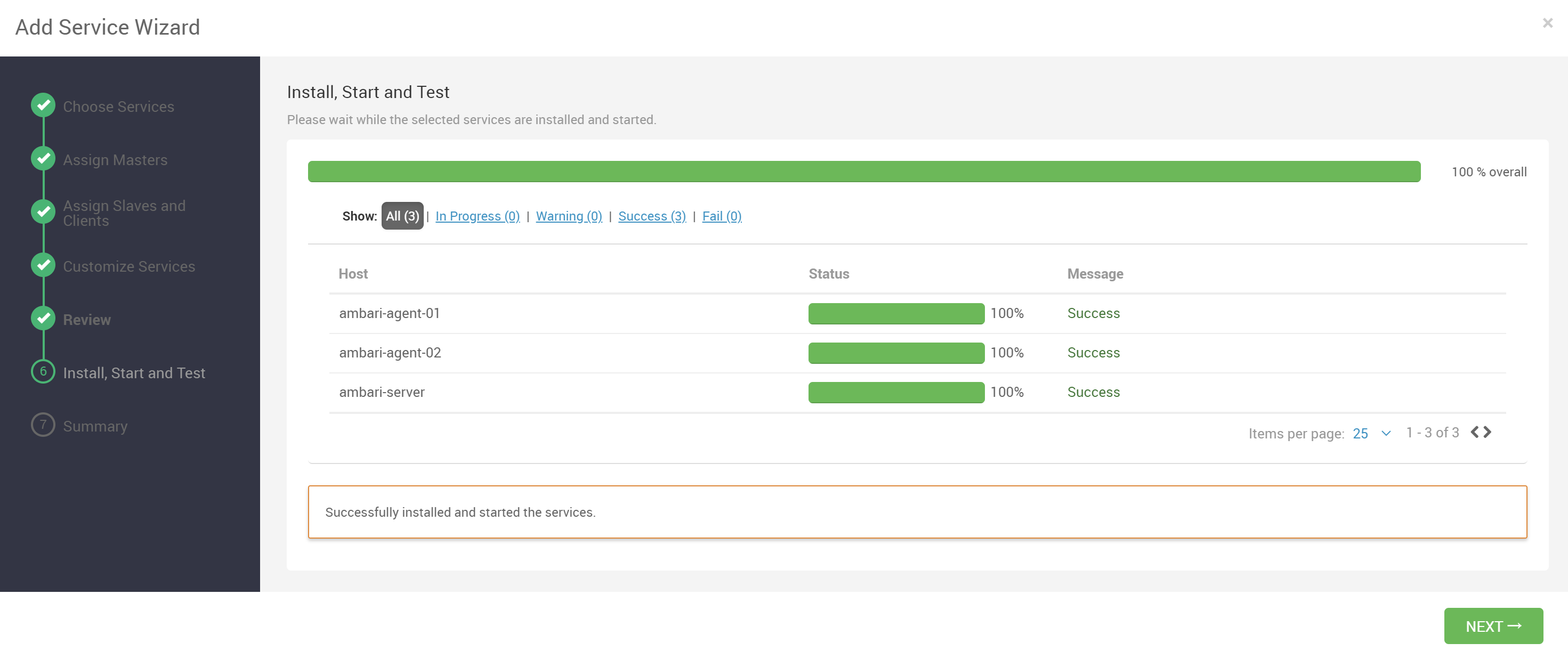Click the Choose Services completed checkmark icon
The width and height of the screenshot is (1568, 651).
click(43, 105)
